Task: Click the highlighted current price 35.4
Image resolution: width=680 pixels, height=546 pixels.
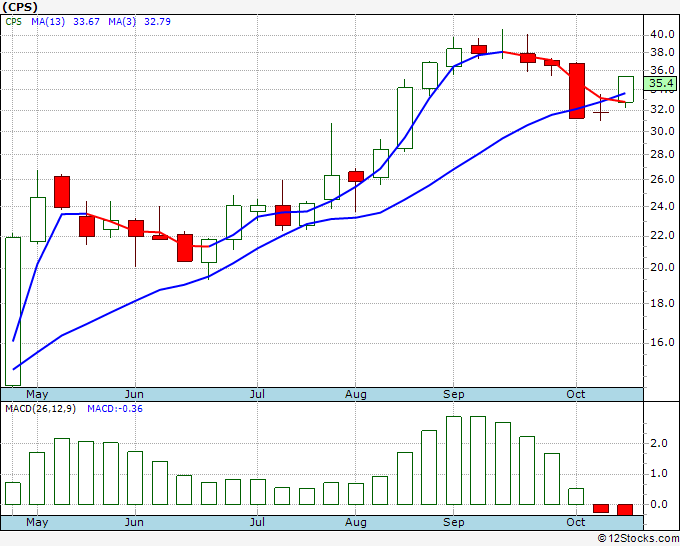Action: 660,83
